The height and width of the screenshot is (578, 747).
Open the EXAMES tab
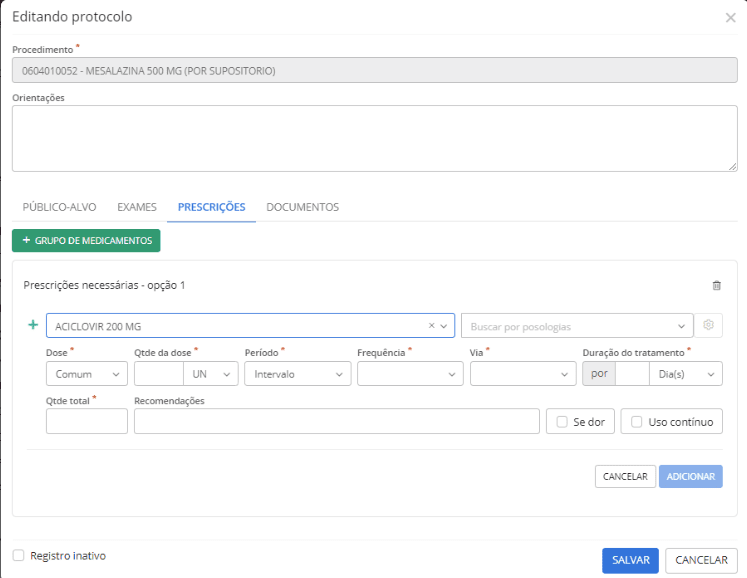click(137, 207)
